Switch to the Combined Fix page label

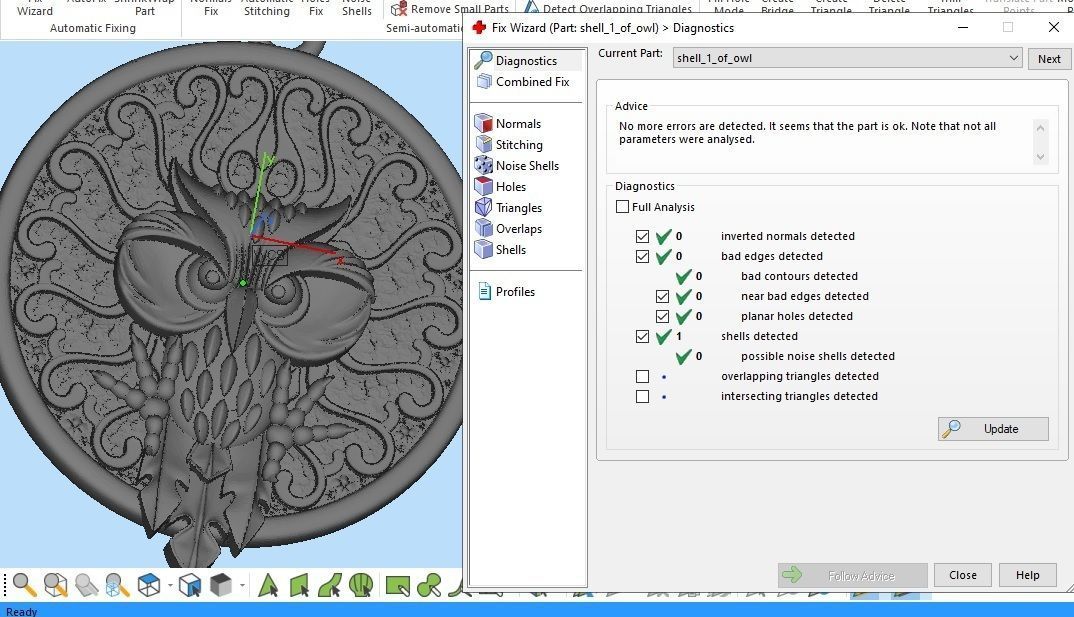532,81
